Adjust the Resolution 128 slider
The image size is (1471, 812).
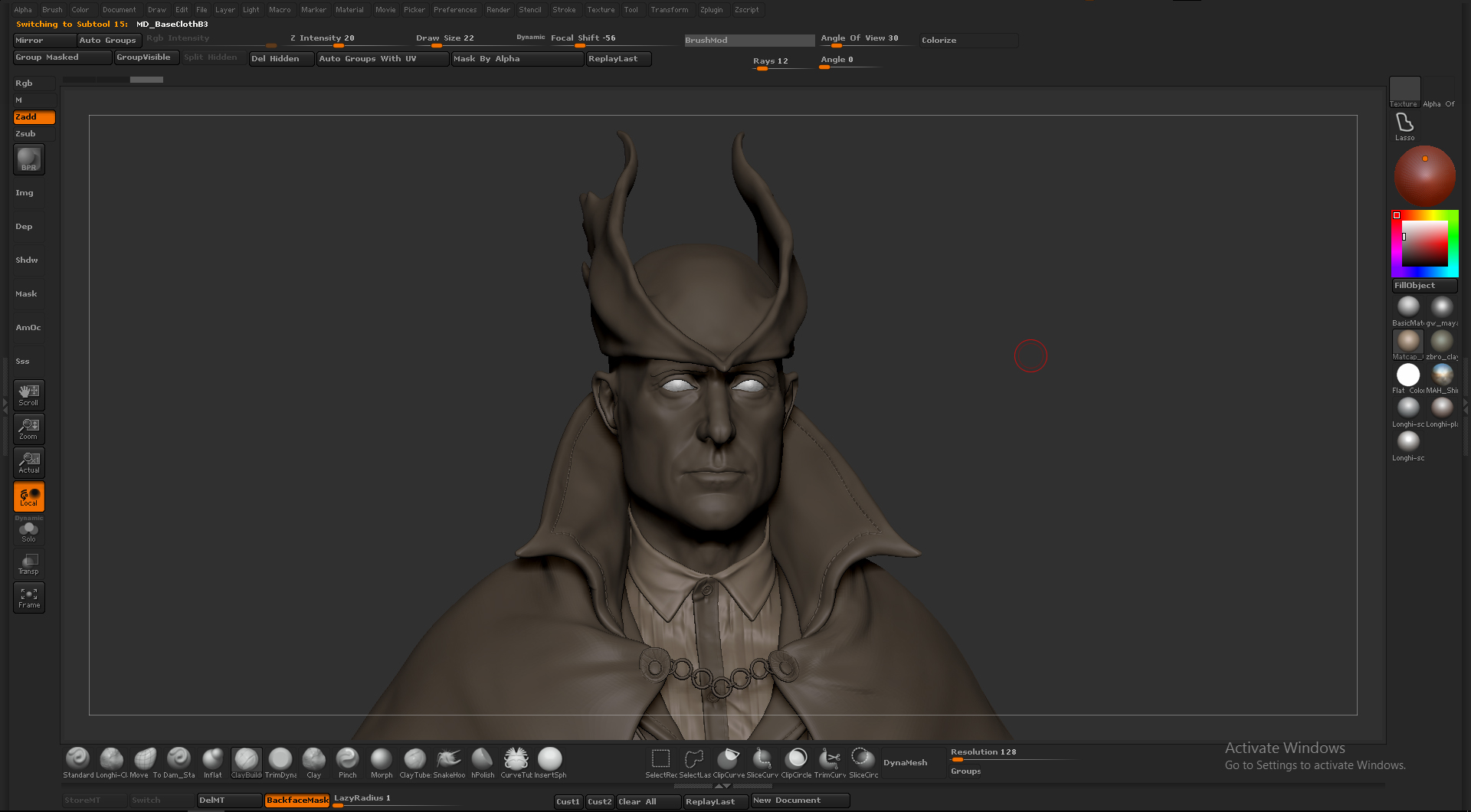1013,755
